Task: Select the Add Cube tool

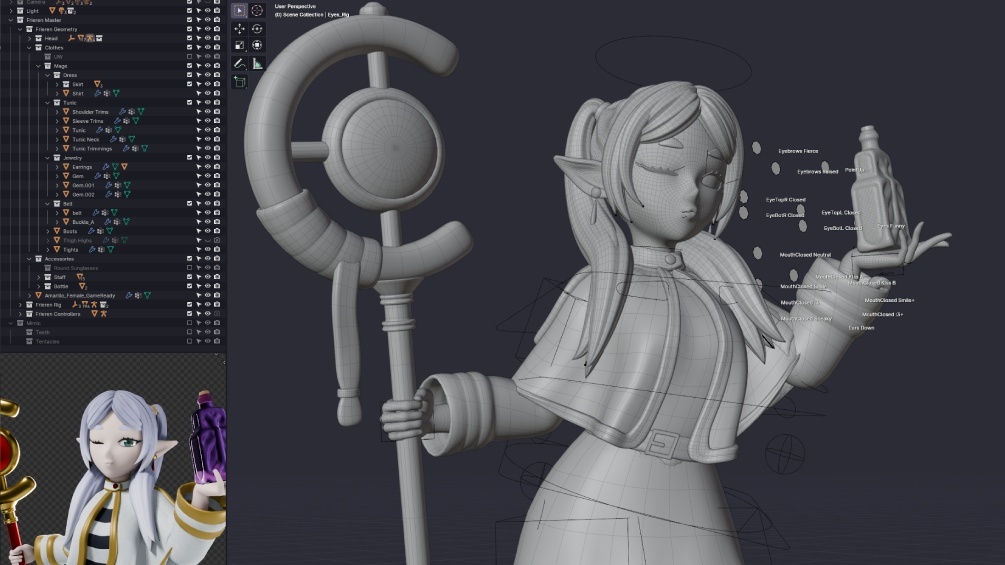Action: 240,82
